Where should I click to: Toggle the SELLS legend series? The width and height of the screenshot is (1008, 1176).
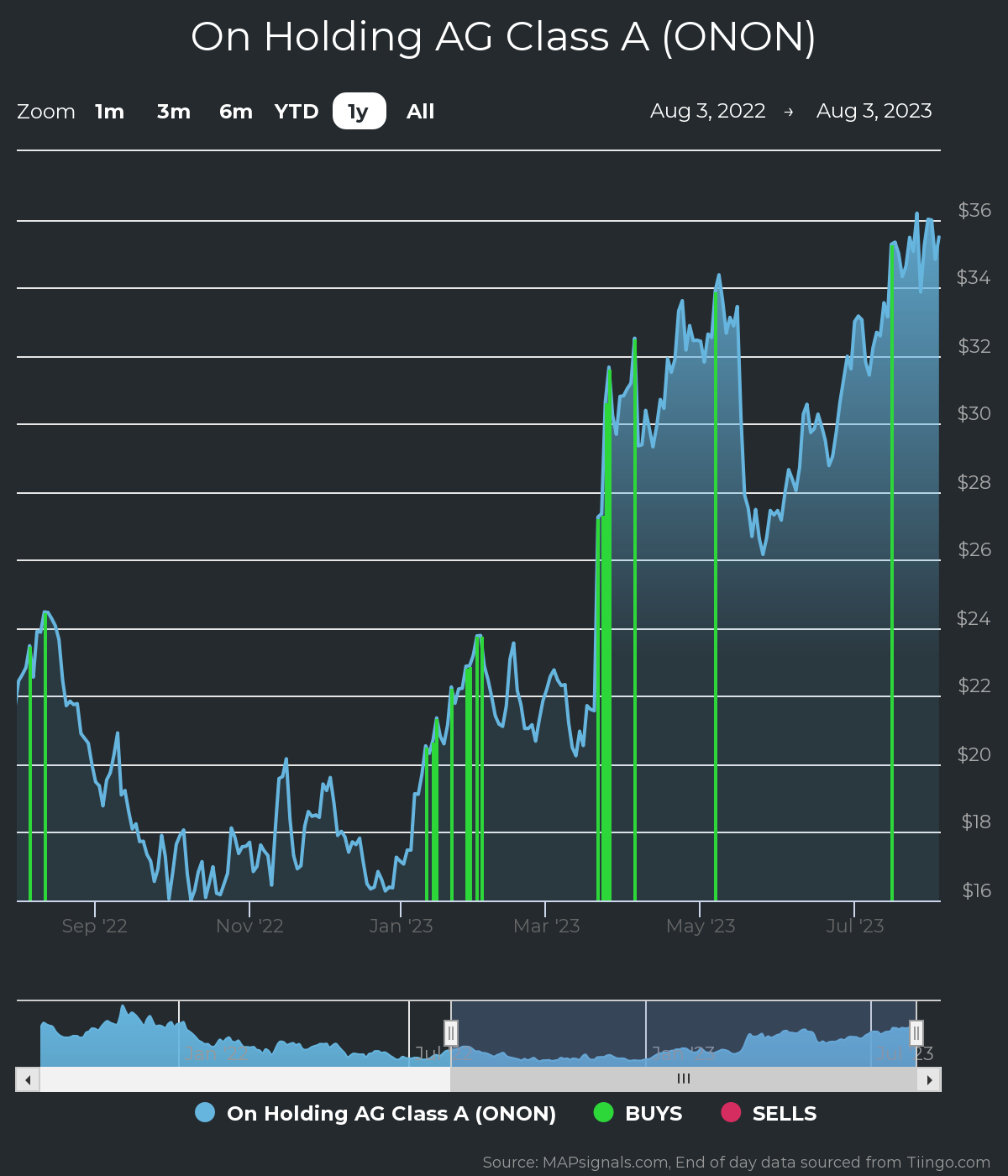(x=769, y=1113)
